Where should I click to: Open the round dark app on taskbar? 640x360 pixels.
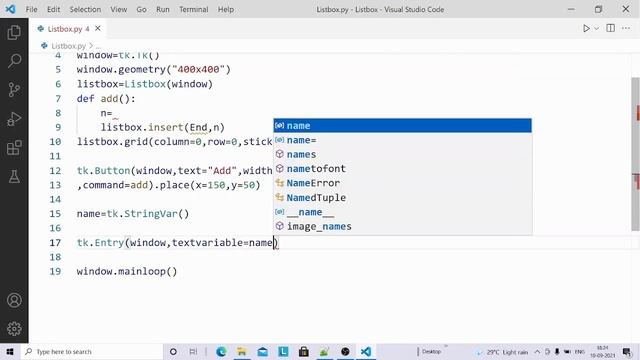(345, 351)
